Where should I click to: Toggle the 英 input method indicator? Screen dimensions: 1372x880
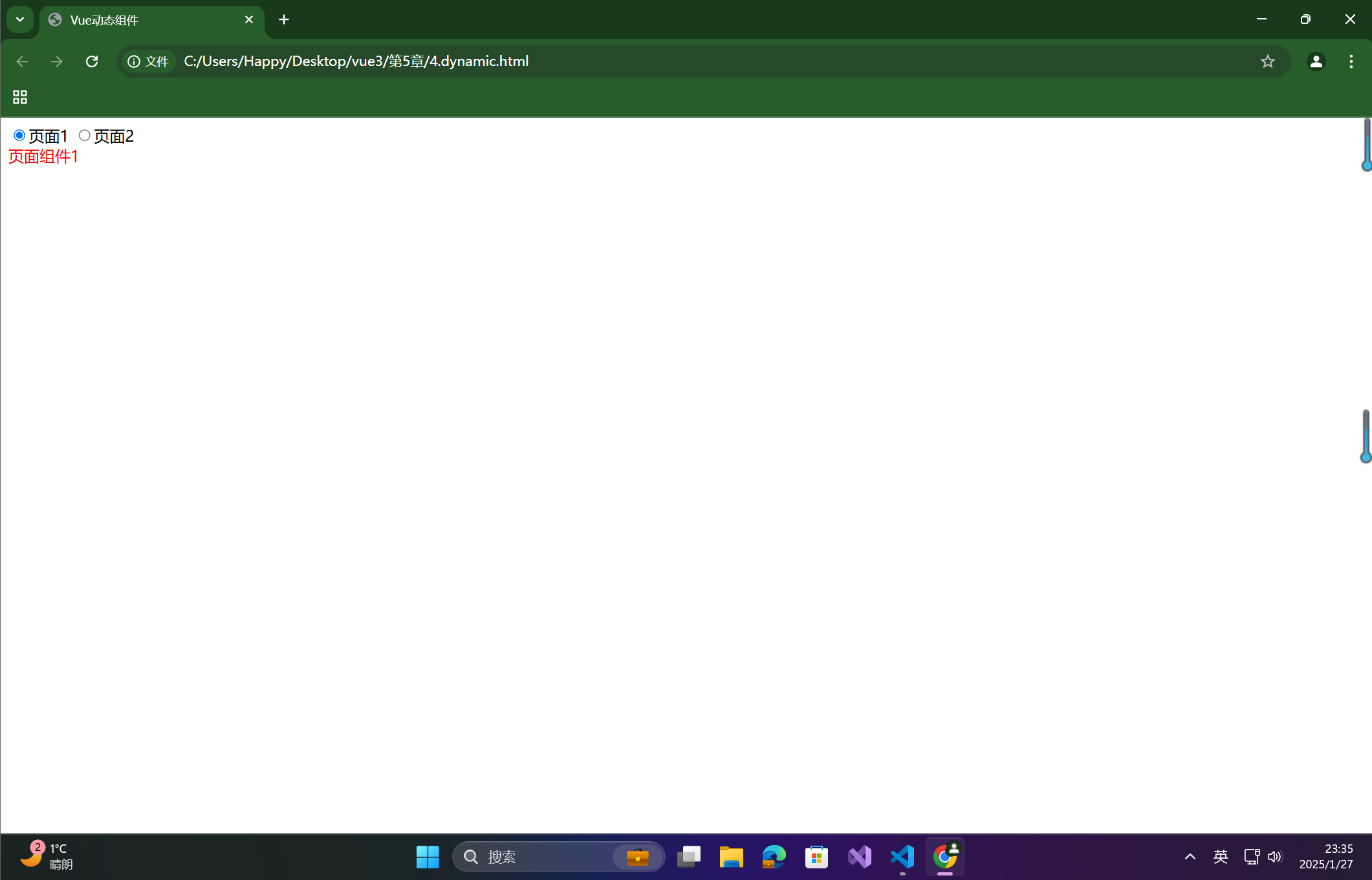click(x=1220, y=857)
